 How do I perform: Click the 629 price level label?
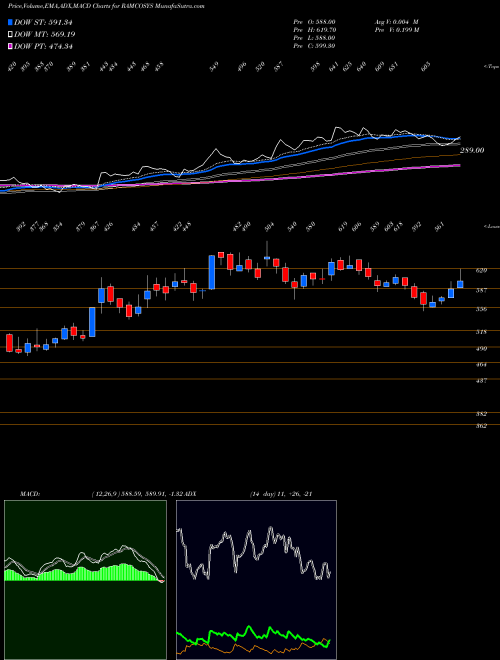[481, 271]
